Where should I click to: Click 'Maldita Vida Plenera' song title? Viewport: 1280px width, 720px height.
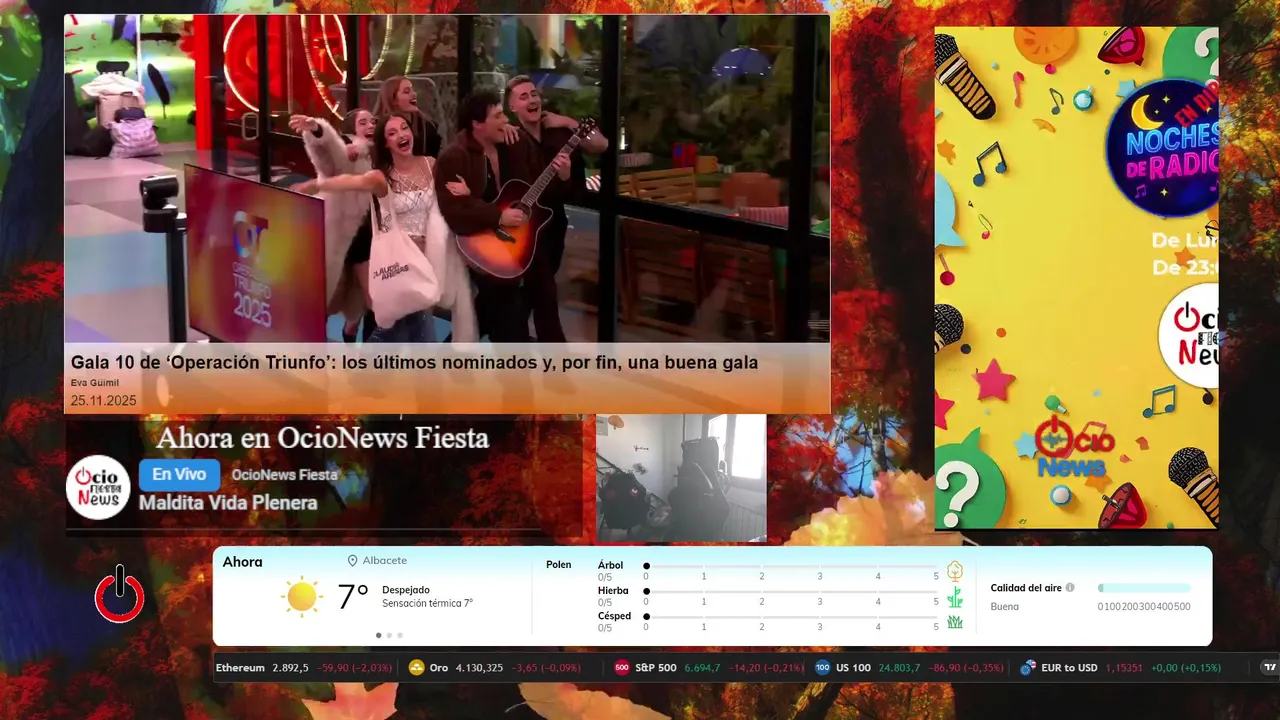(228, 503)
